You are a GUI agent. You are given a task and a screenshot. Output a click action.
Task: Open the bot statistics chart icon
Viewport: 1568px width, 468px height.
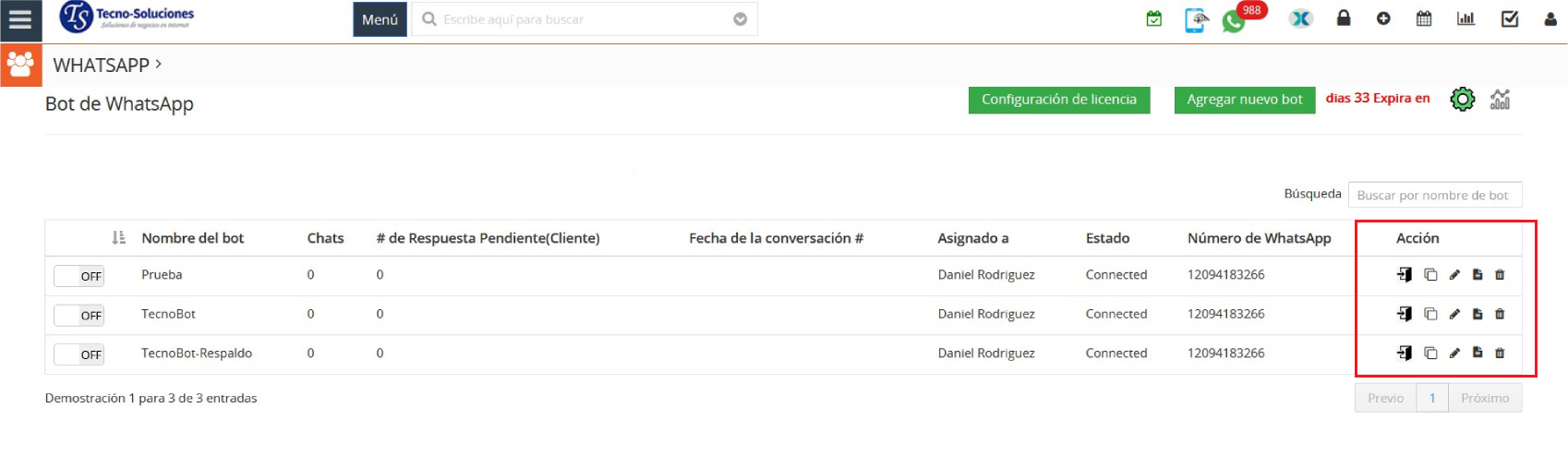(x=1500, y=100)
